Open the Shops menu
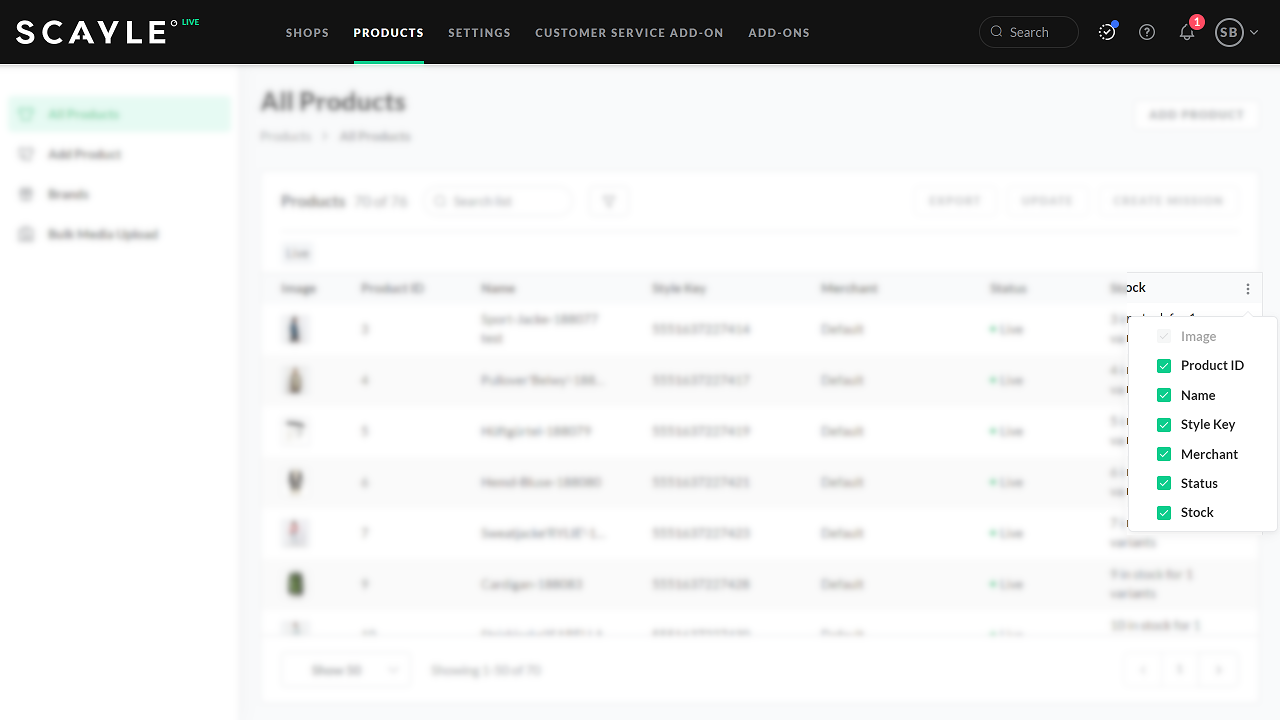 (307, 33)
